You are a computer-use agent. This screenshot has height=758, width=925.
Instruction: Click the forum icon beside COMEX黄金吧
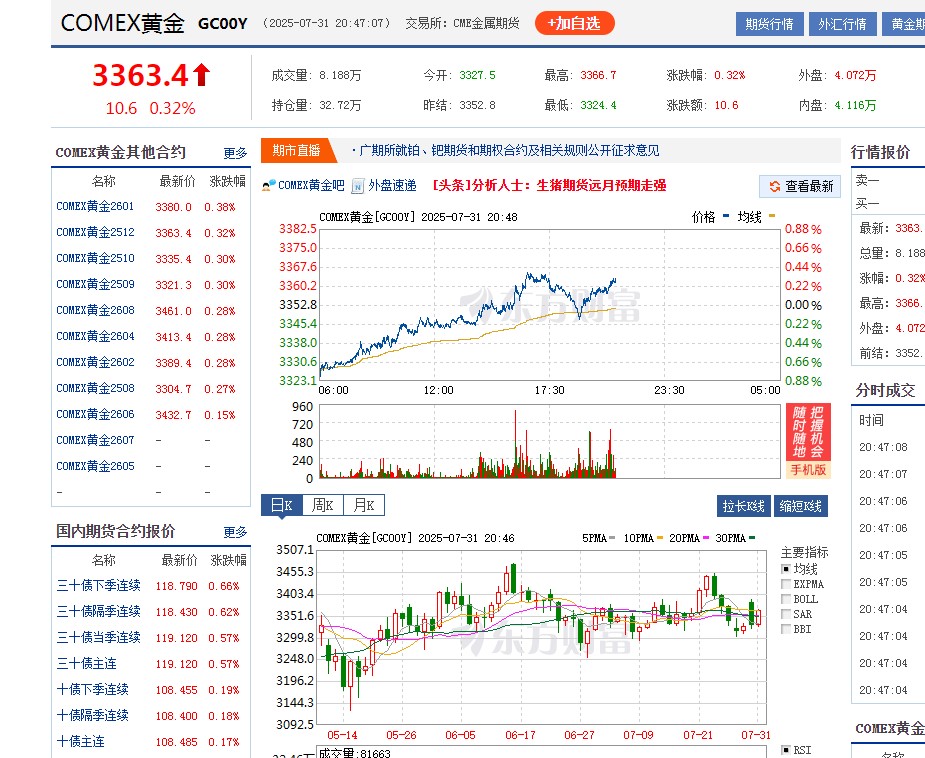pyautogui.click(x=266, y=186)
